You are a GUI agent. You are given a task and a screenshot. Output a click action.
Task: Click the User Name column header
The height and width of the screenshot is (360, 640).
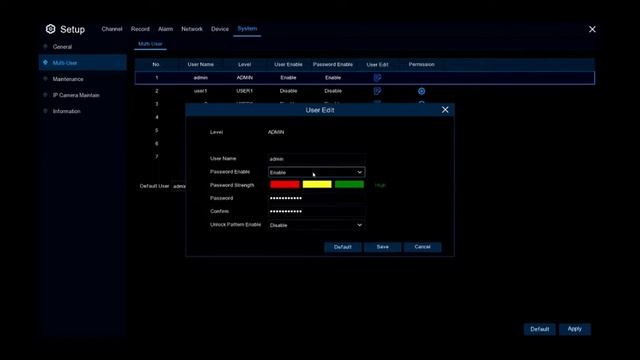point(200,64)
